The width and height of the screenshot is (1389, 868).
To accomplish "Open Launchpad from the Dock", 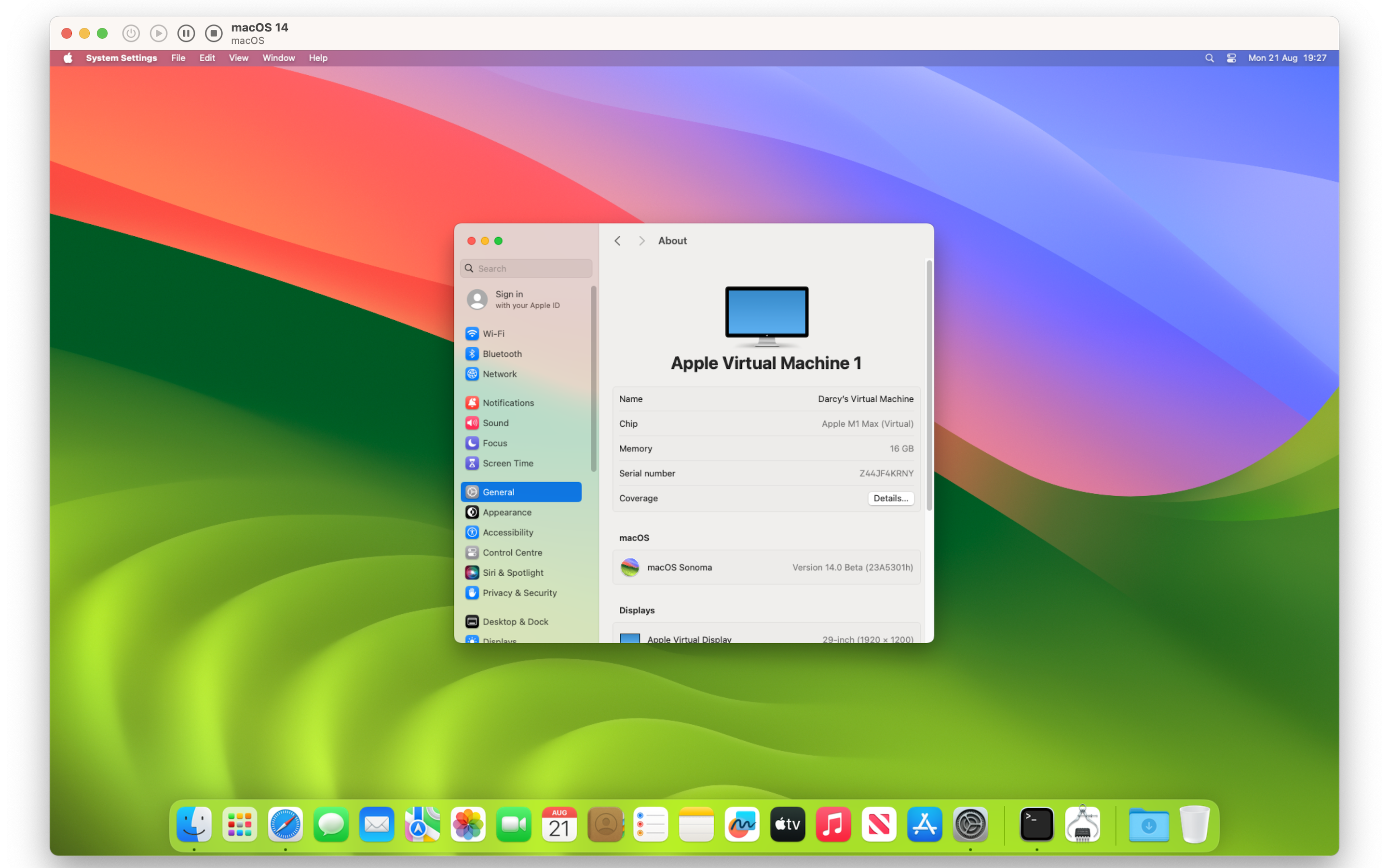I will (x=239, y=825).
